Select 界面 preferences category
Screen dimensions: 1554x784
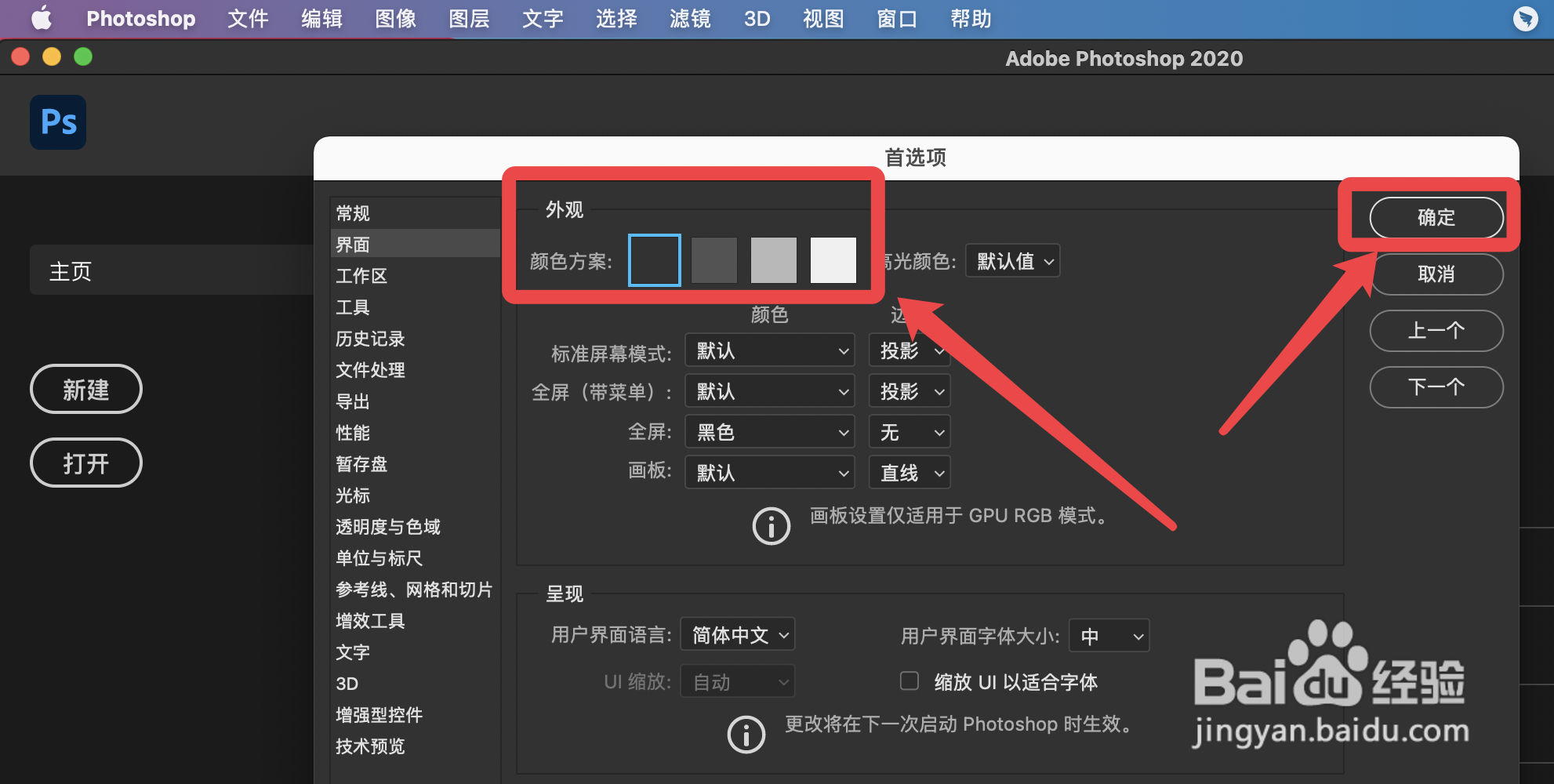pos(416,244)
